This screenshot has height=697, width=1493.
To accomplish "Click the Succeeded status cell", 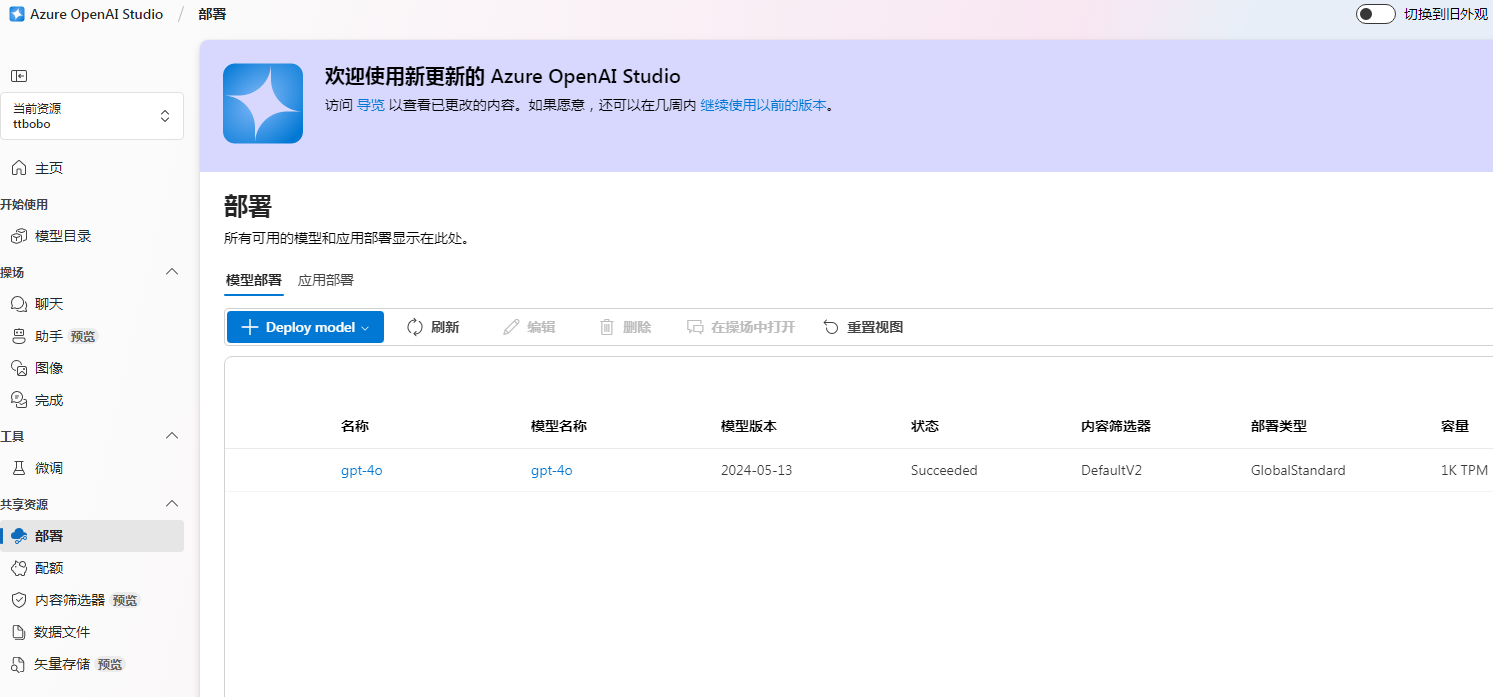I will coord(944,470).
